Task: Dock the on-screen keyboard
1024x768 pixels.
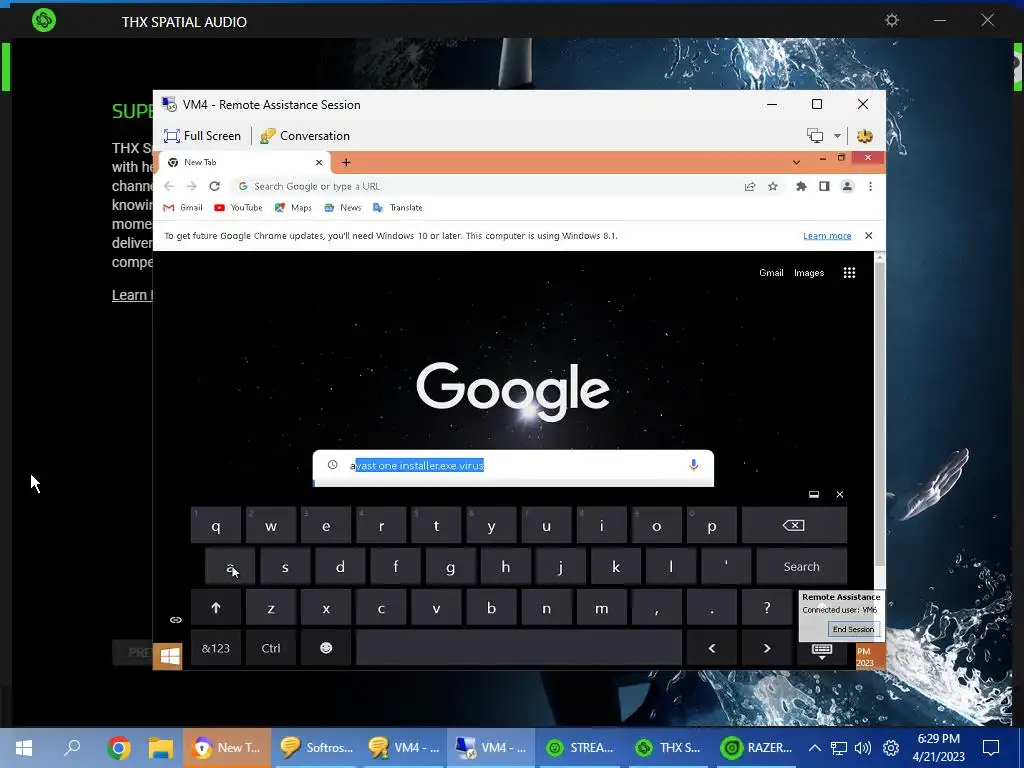Action: [814, 494]
